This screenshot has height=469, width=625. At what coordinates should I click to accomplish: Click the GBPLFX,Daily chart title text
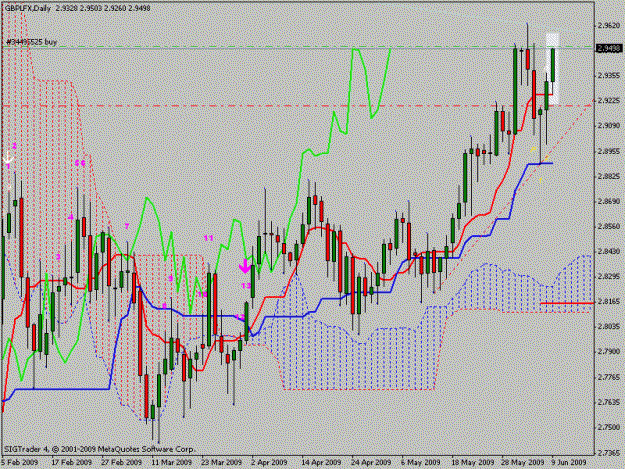point(28,8)
